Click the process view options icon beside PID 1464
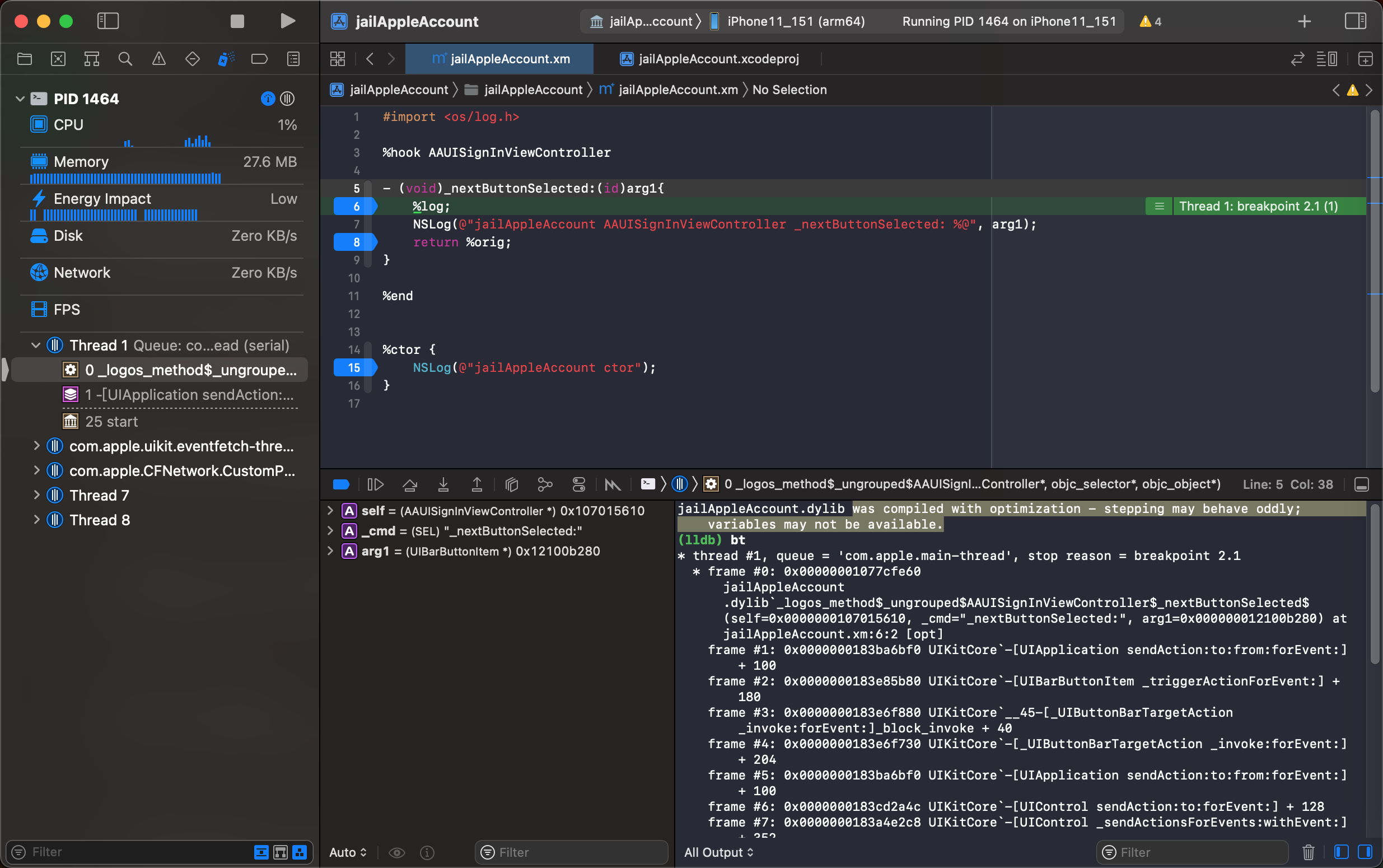Viewport: 1383px width, 868px height. tap(287, 99)
